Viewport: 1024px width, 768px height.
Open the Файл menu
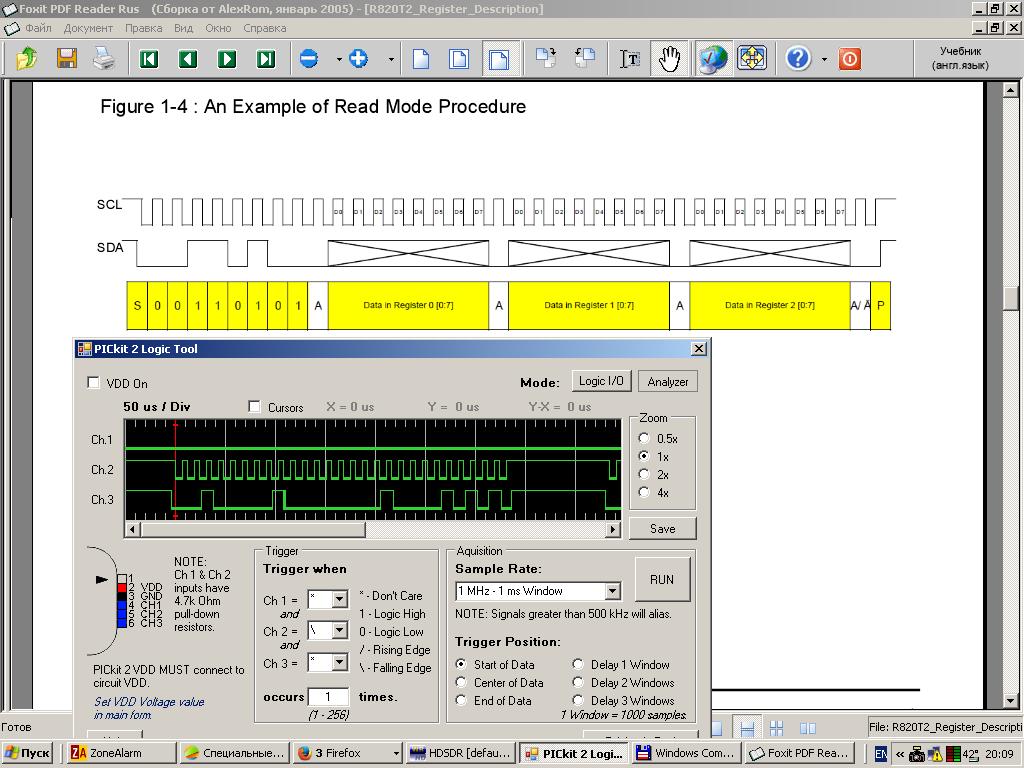(38, 28)
